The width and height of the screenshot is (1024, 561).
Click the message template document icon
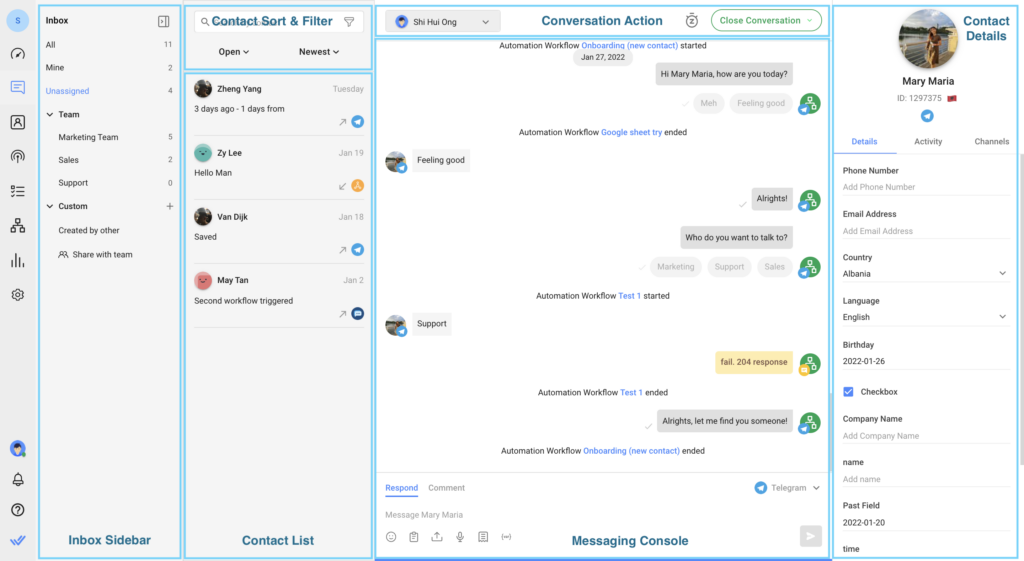pyautogui.click(x=483, y=537)
